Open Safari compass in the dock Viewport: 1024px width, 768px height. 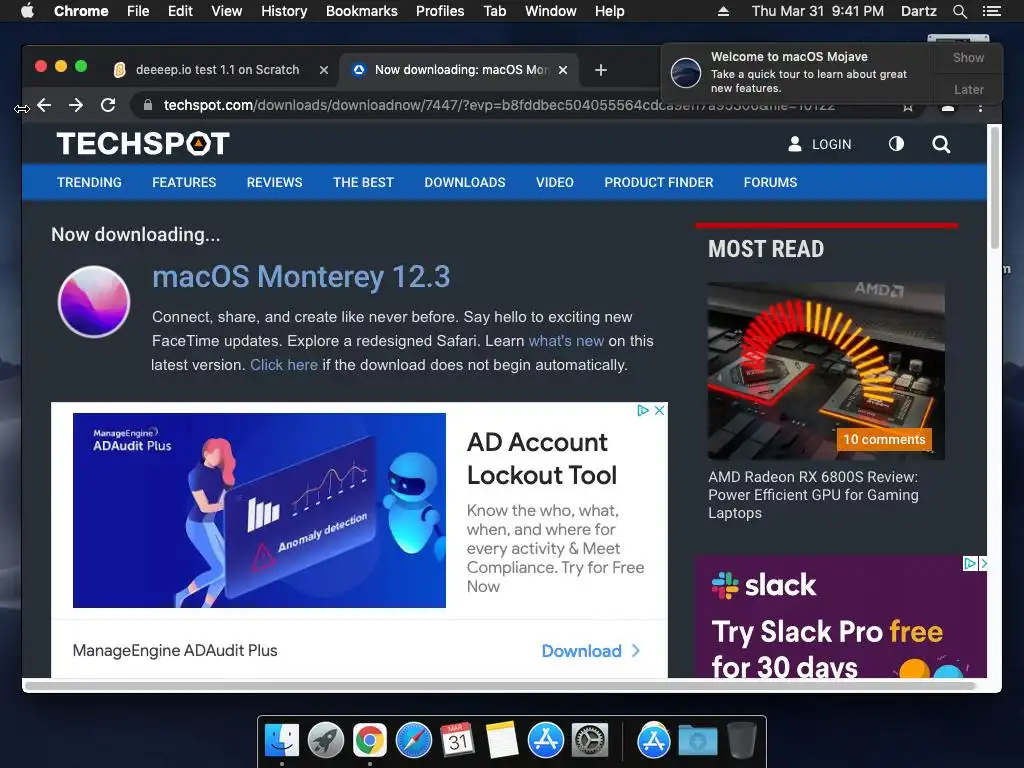(414, 741)
